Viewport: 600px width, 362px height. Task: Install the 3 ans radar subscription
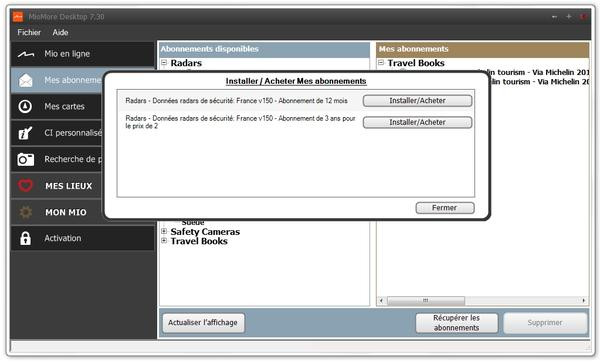pos(417,122)
